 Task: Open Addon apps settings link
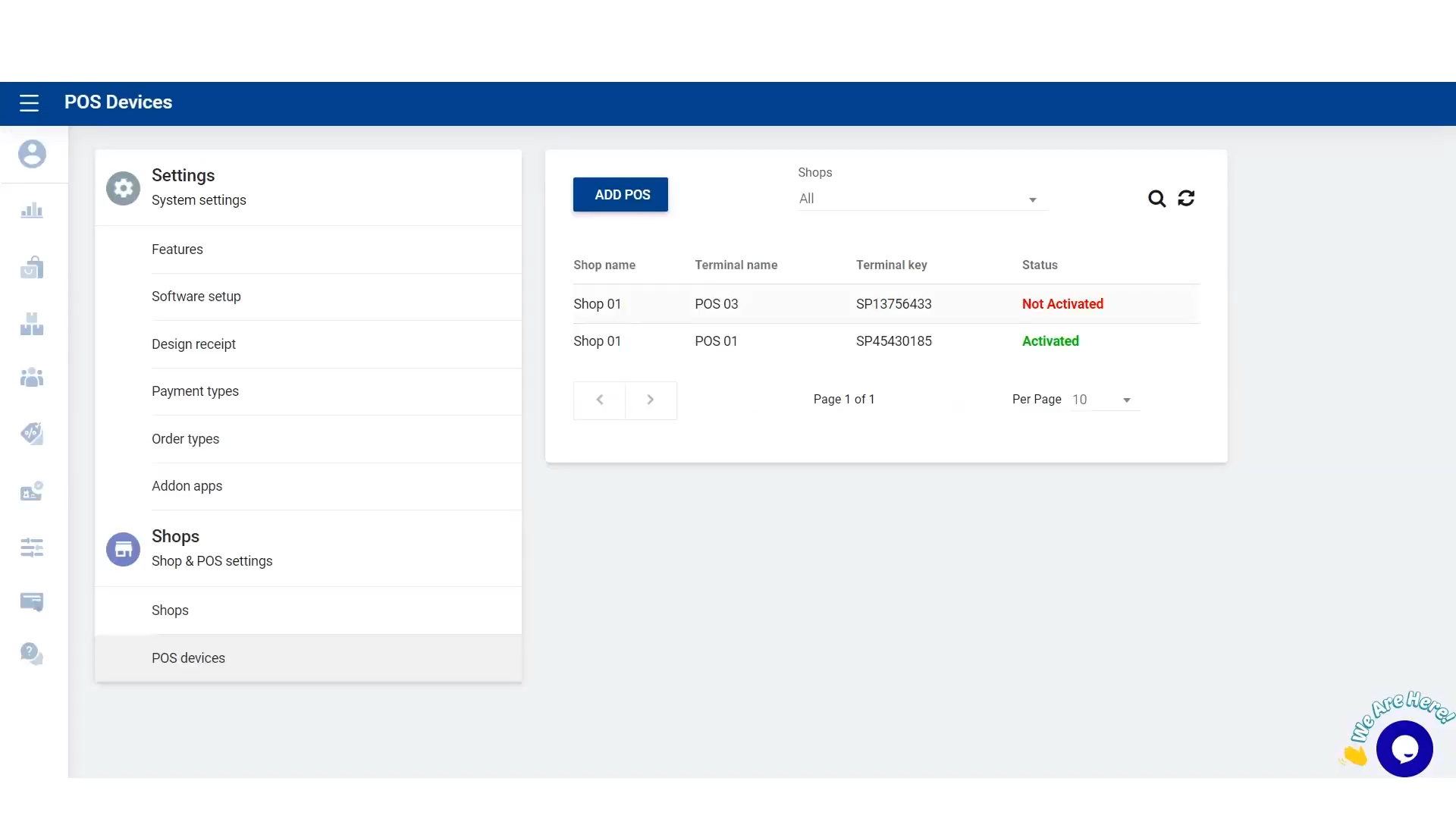(187, 486)
